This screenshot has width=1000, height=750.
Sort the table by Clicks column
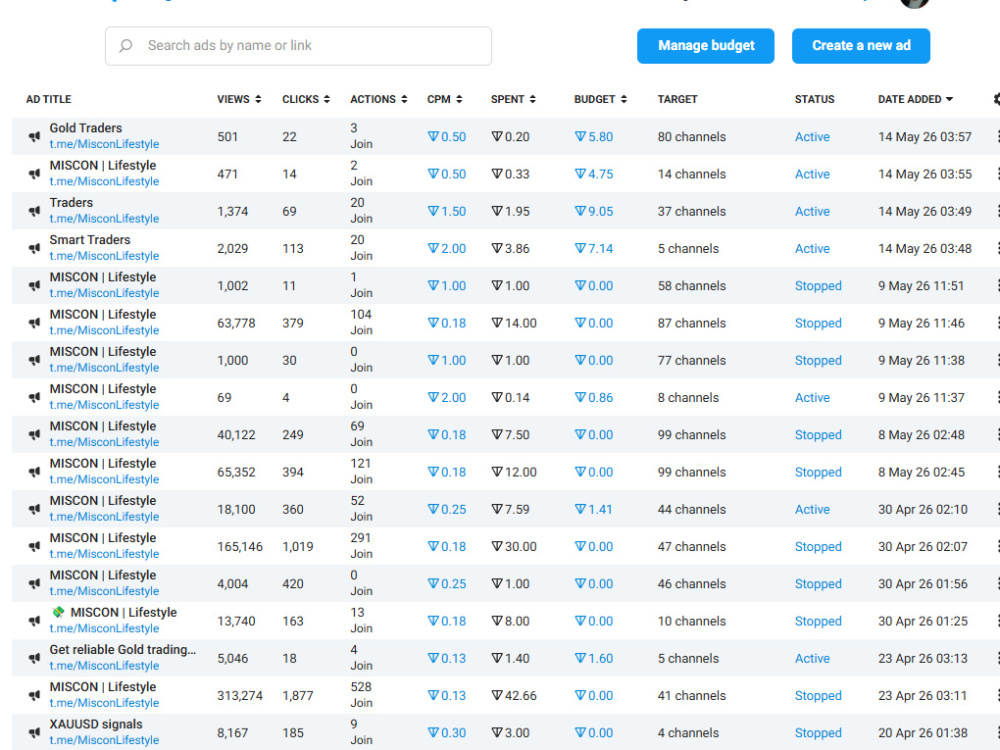[306, 99]
